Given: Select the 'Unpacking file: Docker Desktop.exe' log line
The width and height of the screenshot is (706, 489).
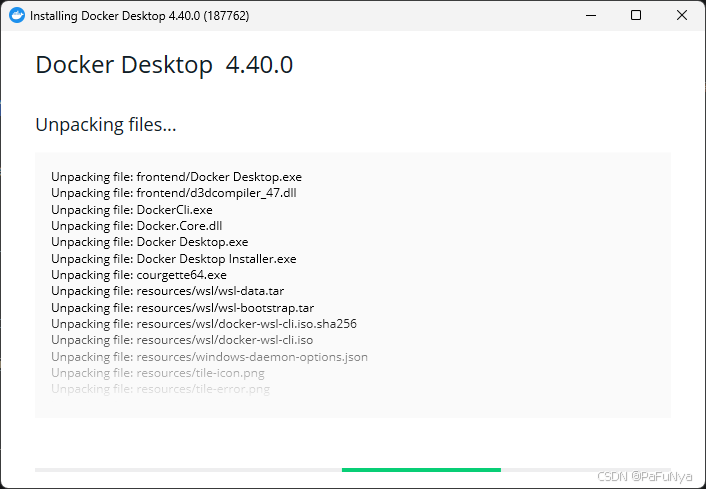Looking at the screenshot, I should [149, 242].
